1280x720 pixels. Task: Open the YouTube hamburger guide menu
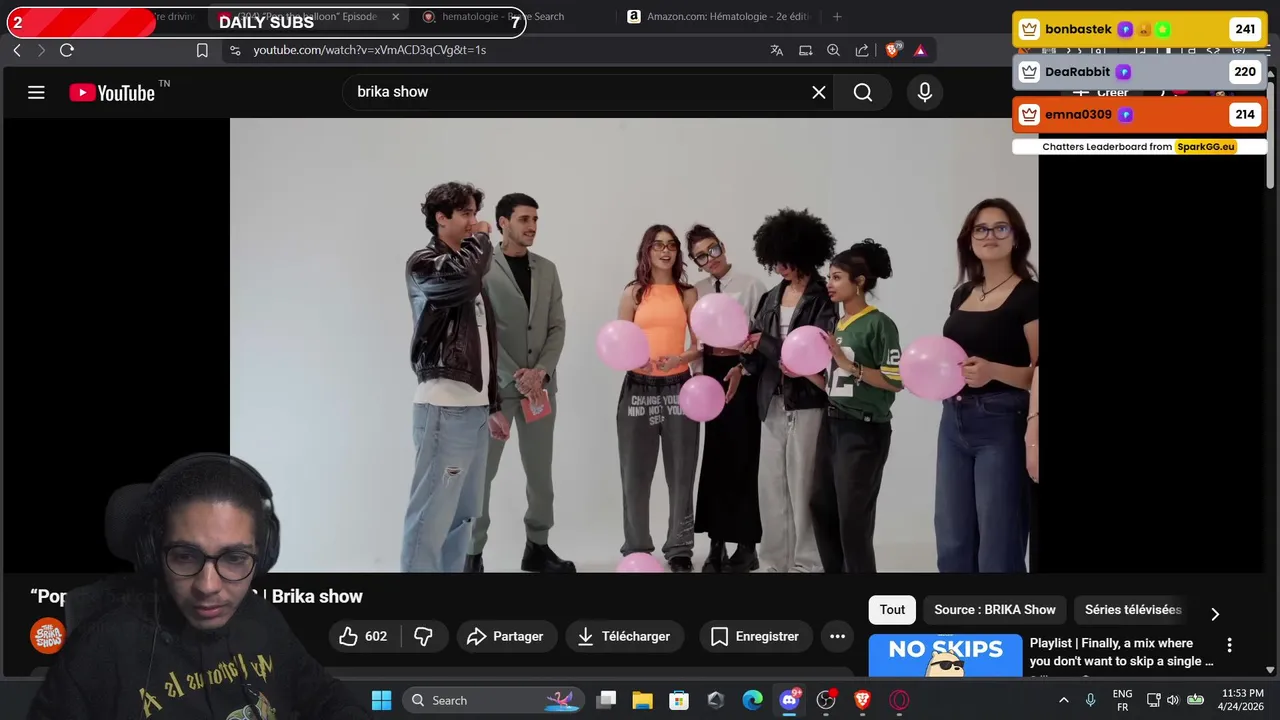coord(36,93)
